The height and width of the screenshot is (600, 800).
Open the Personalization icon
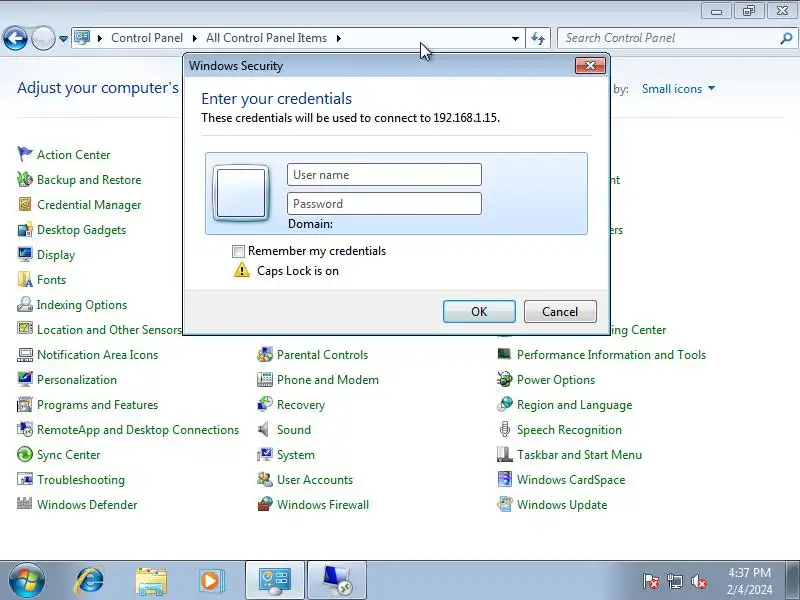point(24,379)
